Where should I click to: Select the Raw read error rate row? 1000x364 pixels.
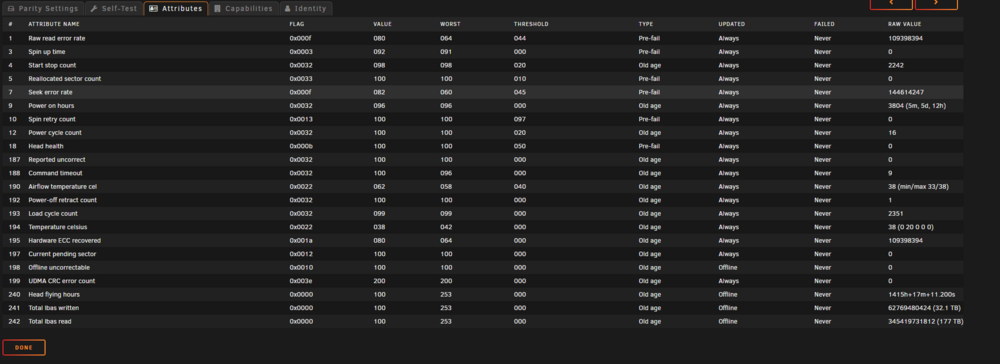482,38
